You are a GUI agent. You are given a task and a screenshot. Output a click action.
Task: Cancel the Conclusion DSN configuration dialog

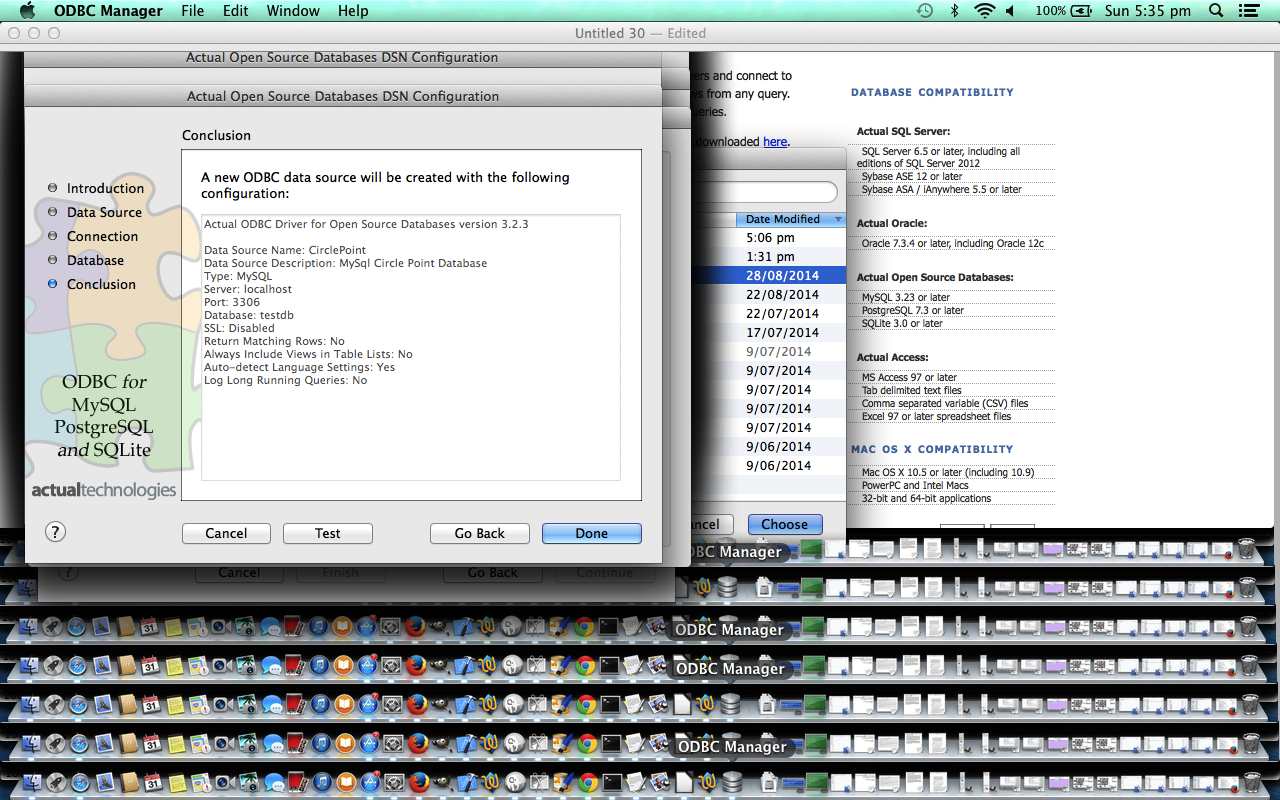(226, 533)
